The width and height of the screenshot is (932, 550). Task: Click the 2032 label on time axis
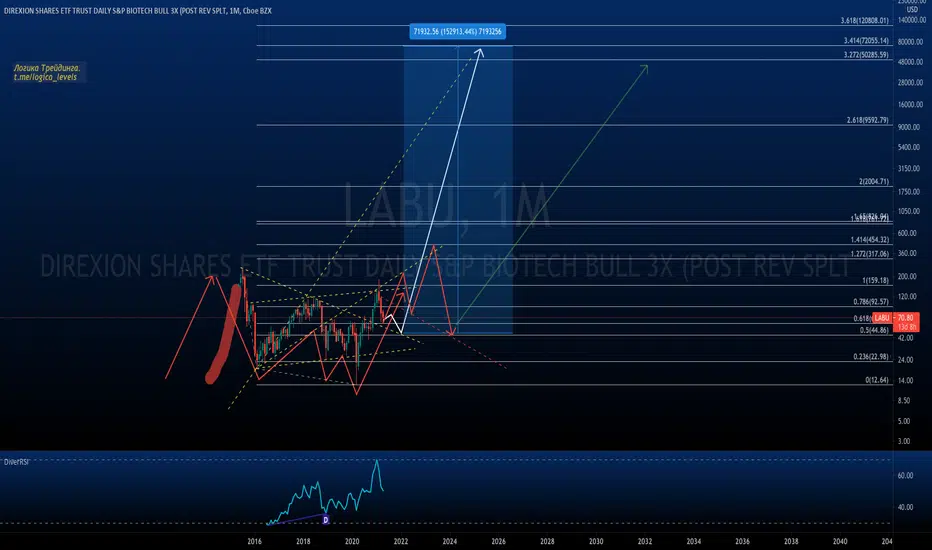coord(644,542)
